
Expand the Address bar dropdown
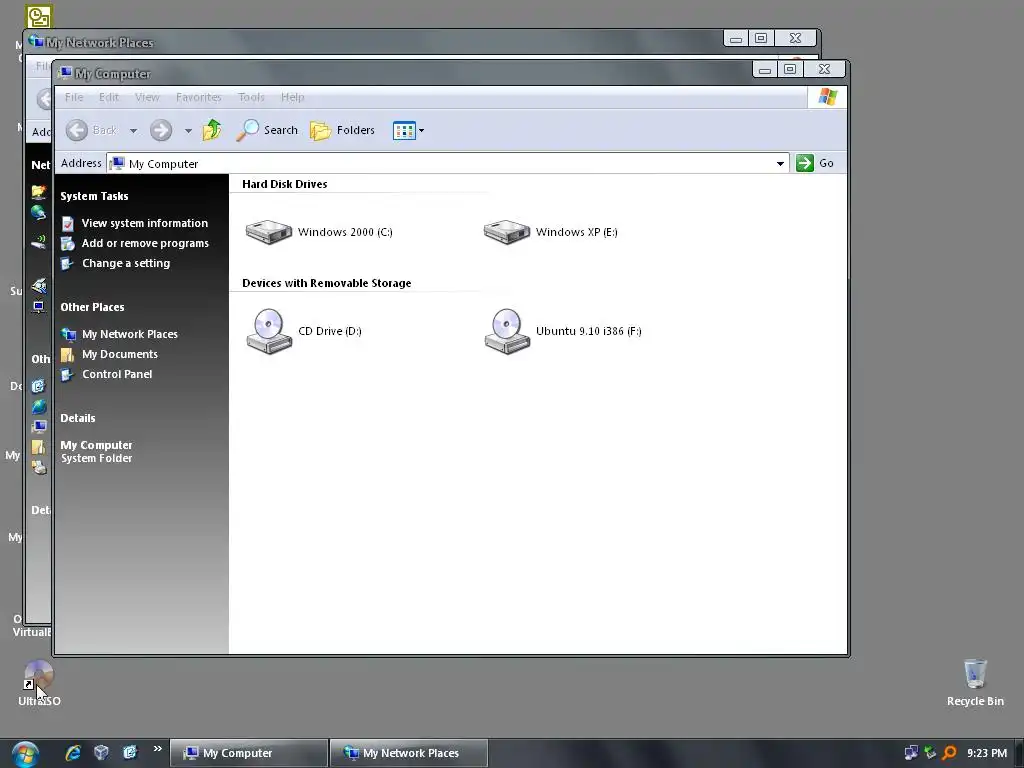coord(780,163)
